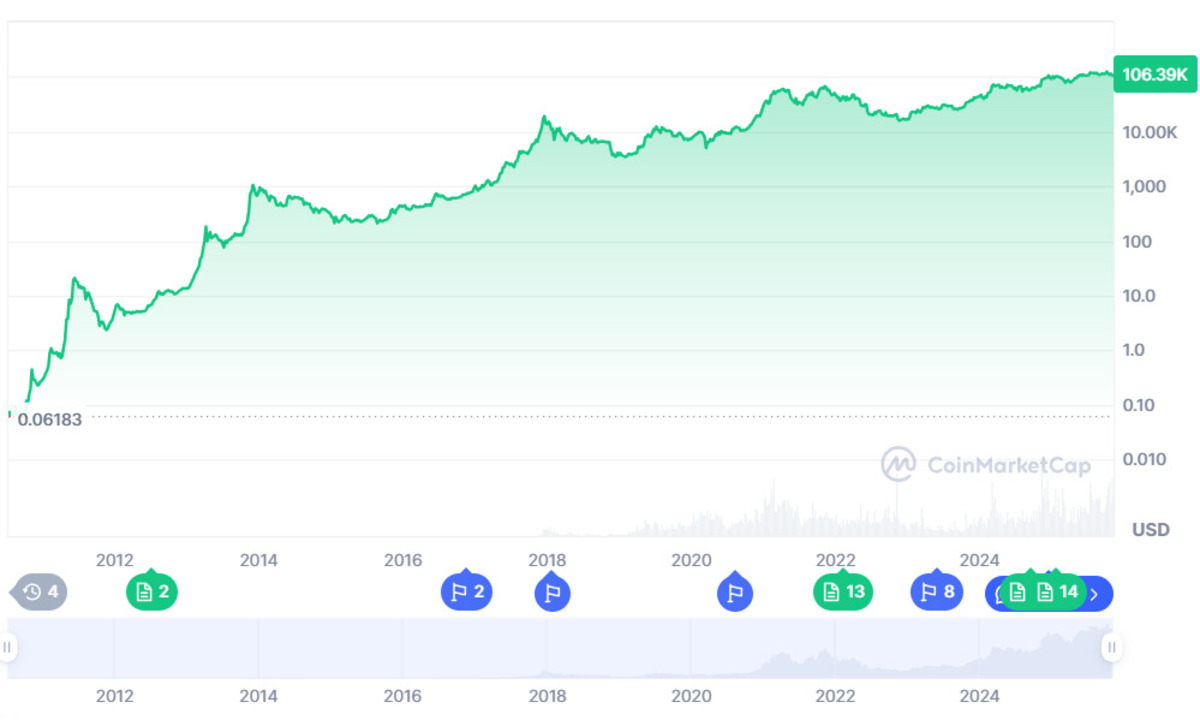The height and width of the screenshot is (720, 1200).
Task: Click the blue flag marker with 2
Action: pos(466,592)
